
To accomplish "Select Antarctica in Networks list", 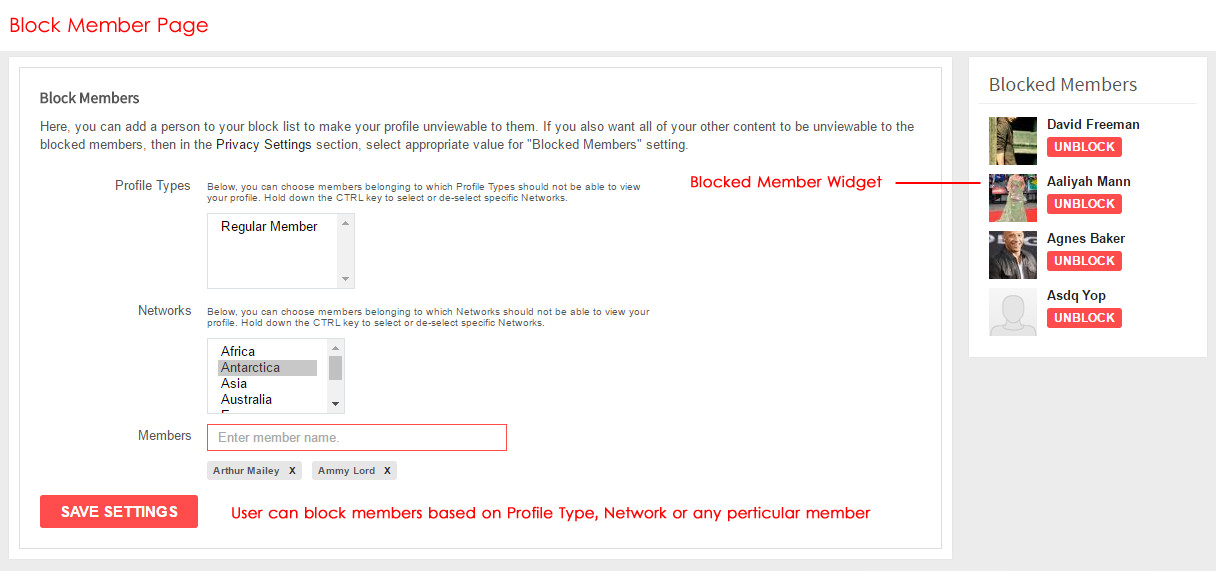I will click(250, 368).
